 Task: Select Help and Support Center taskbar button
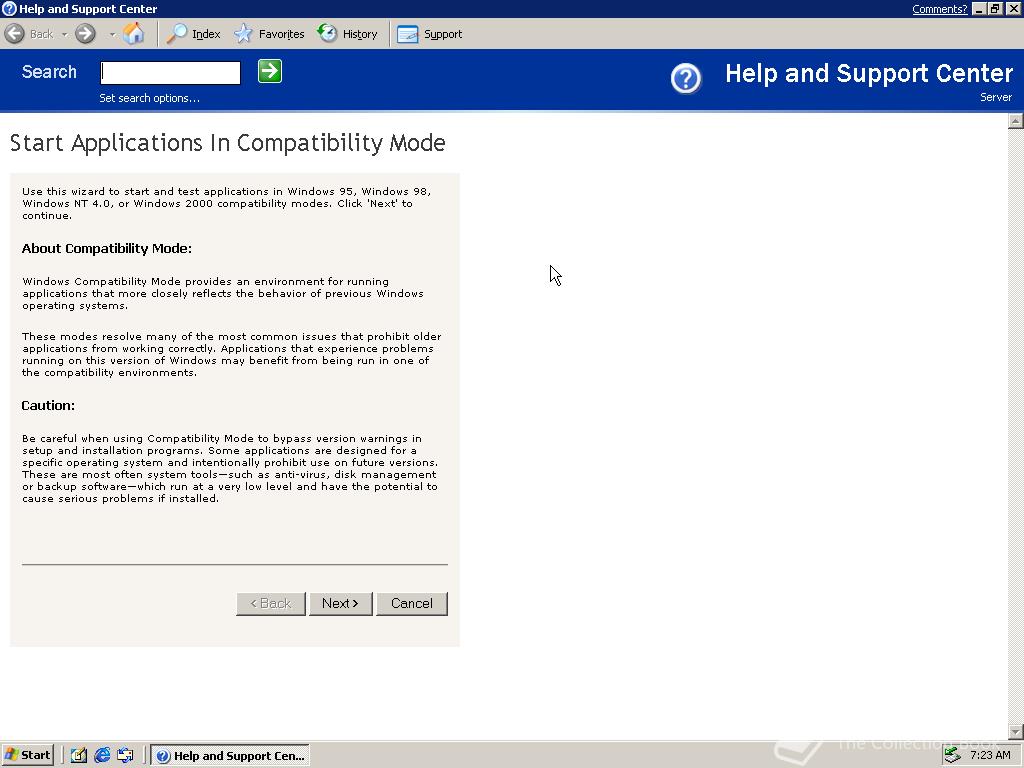(230, 756)
